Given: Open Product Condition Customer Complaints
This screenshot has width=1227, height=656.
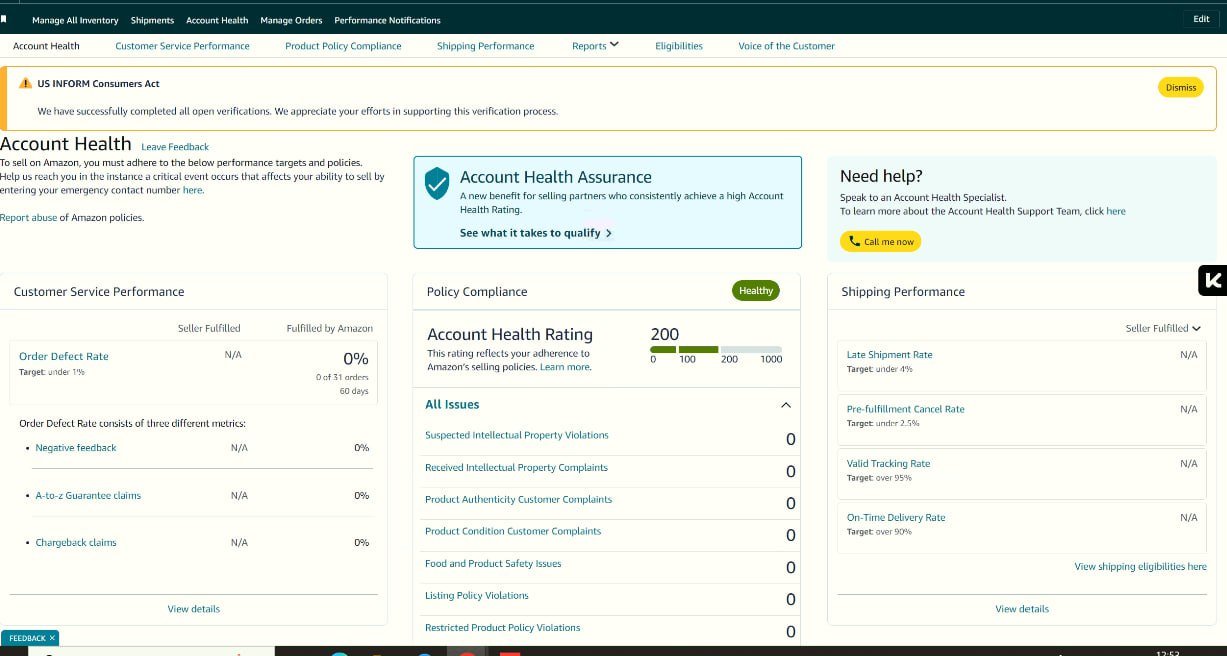Looking at the screenshot, I should pos(513,531).
